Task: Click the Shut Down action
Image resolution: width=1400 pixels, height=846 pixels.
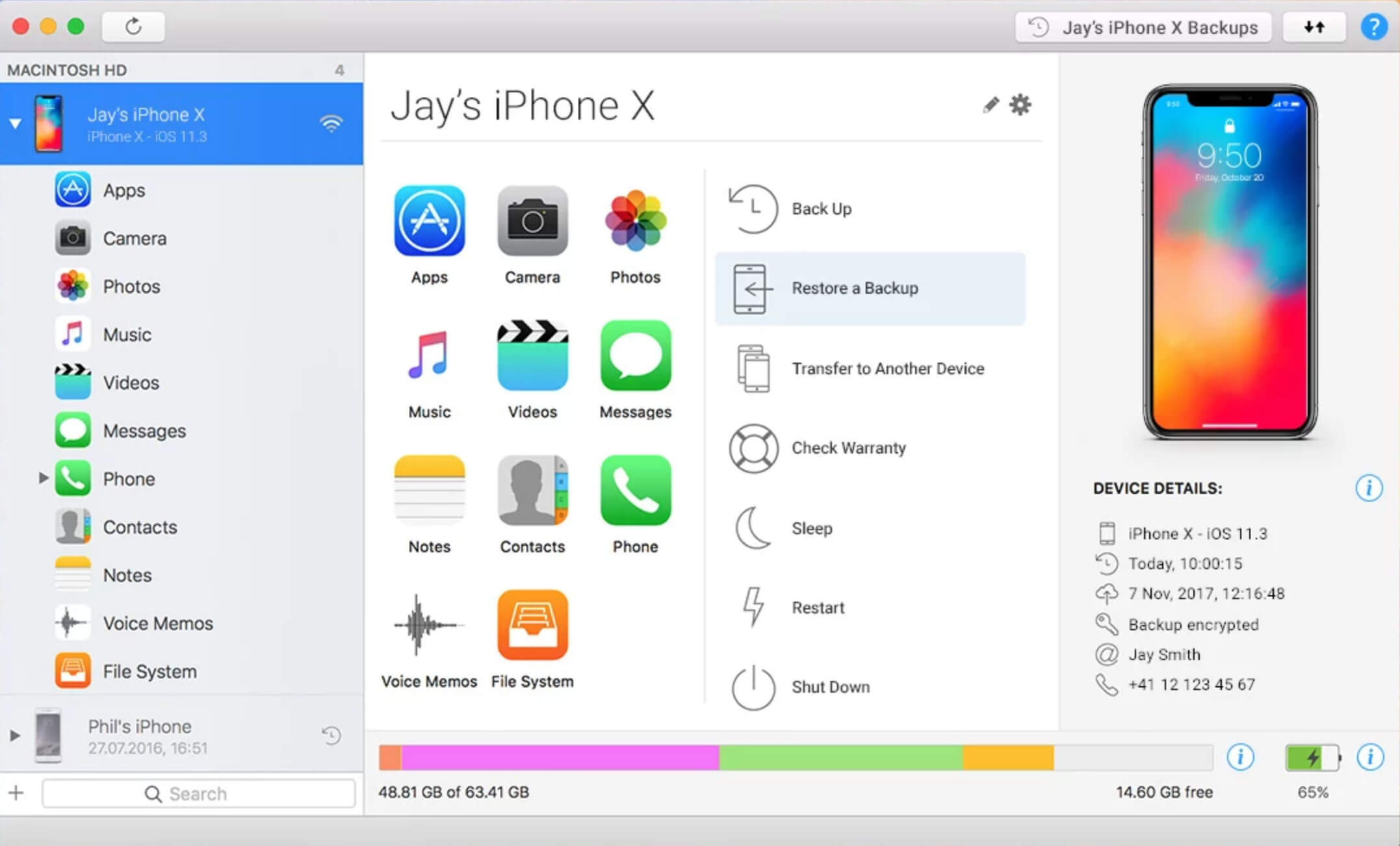Action: pyautogui.click(x=870, y=687)
